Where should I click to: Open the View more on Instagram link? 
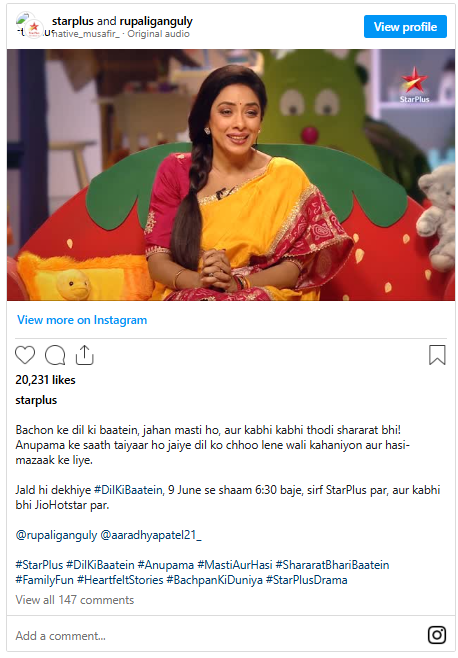pos(82,320)
